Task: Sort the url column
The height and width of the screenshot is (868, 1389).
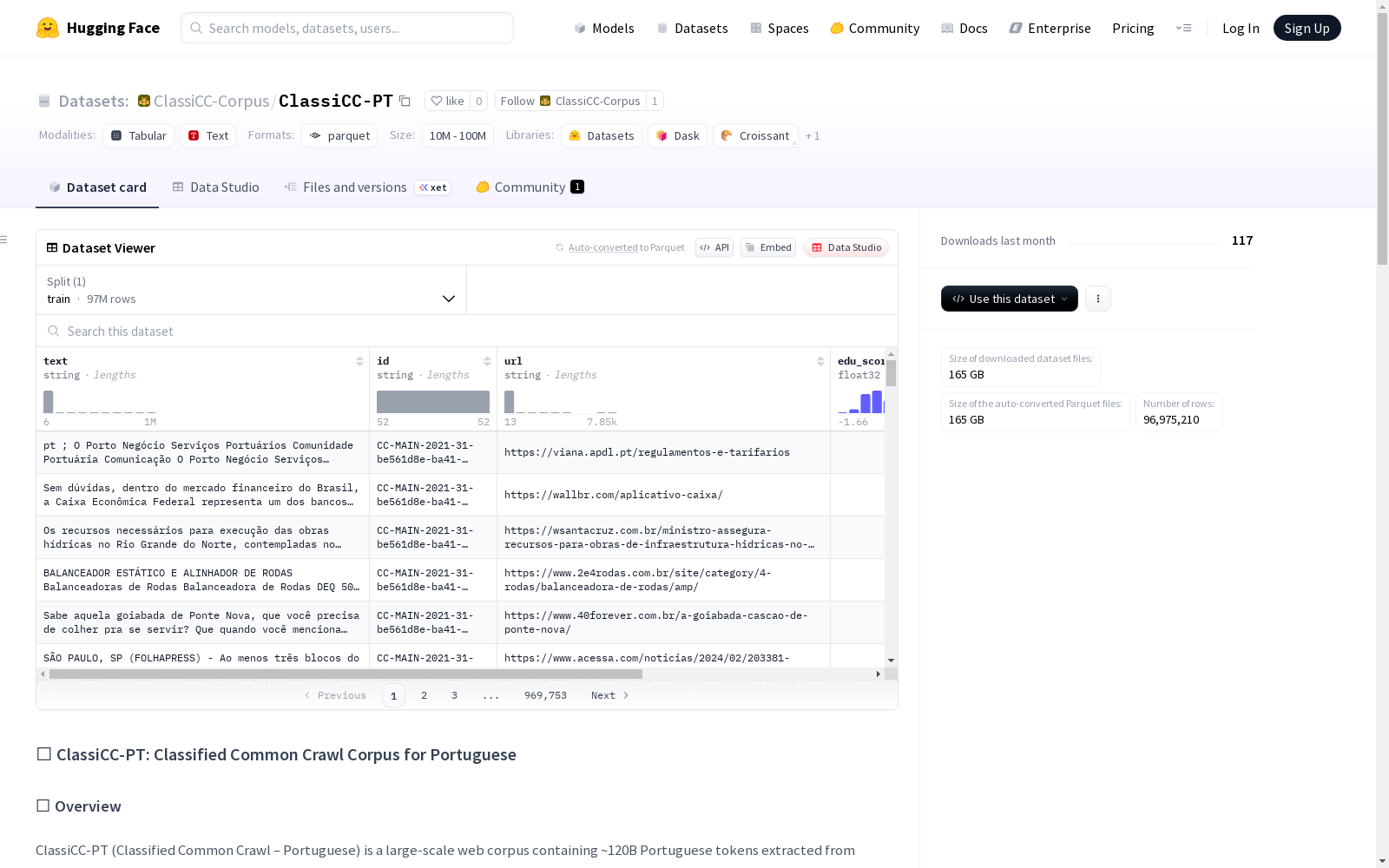Action: pos(820,361)
